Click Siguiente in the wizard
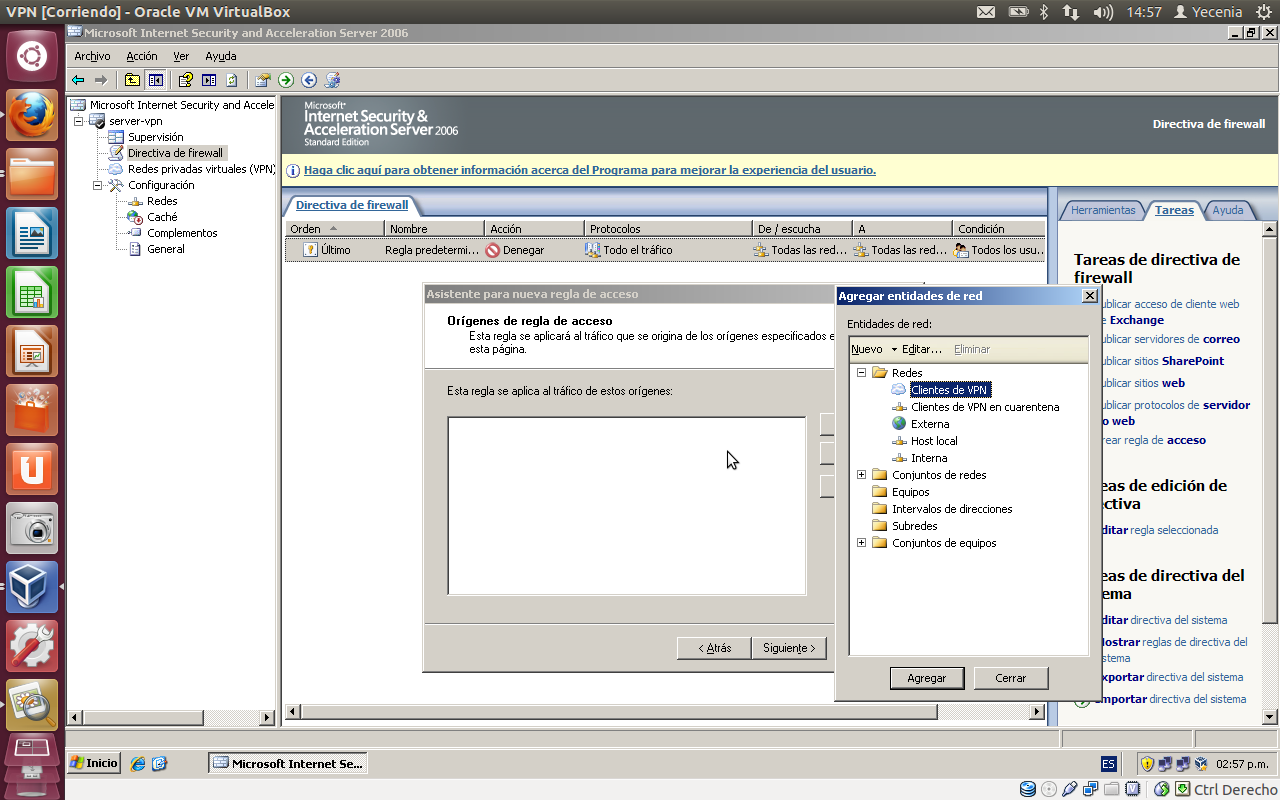 coord(789,648)
